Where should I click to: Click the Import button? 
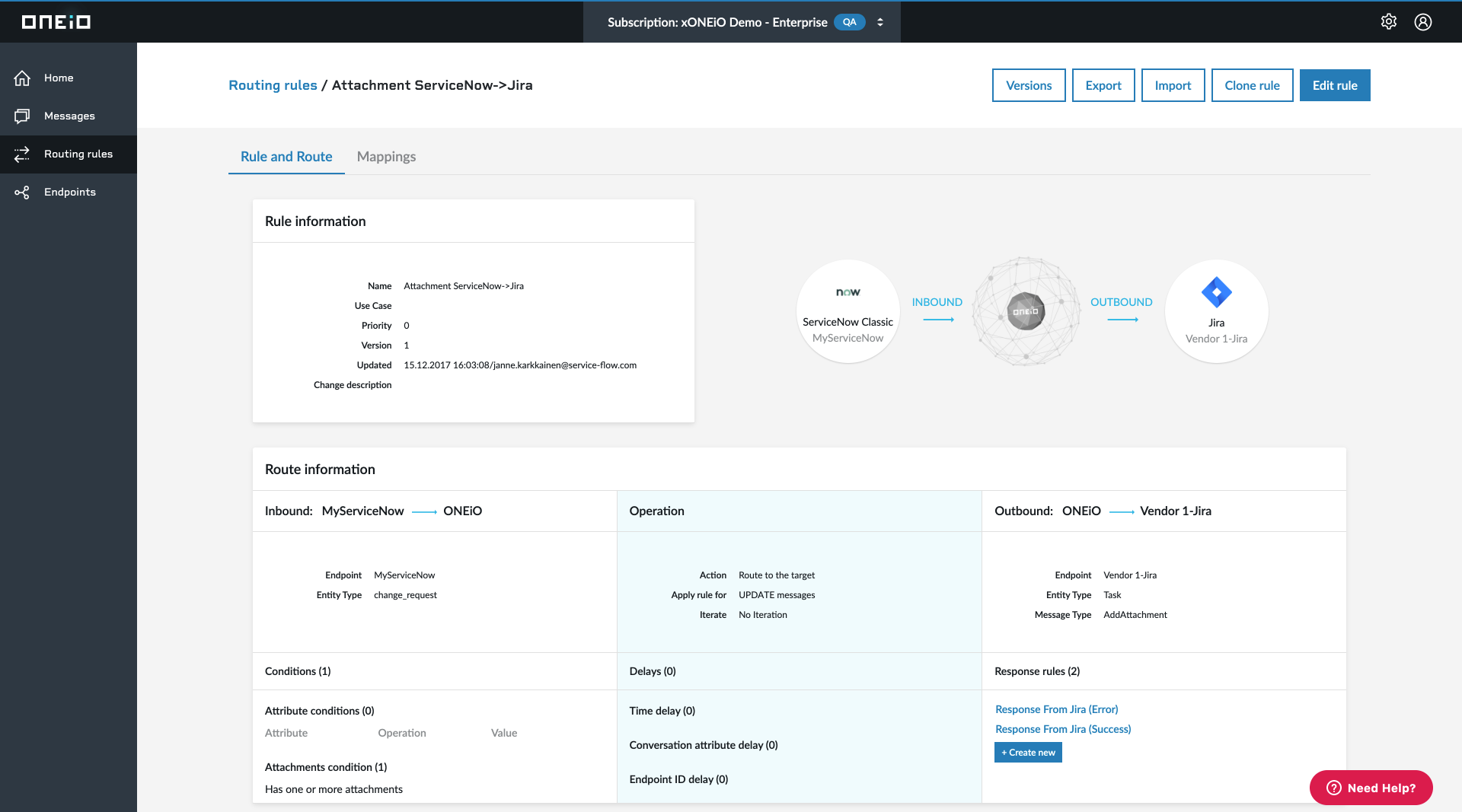(1173, 85)
